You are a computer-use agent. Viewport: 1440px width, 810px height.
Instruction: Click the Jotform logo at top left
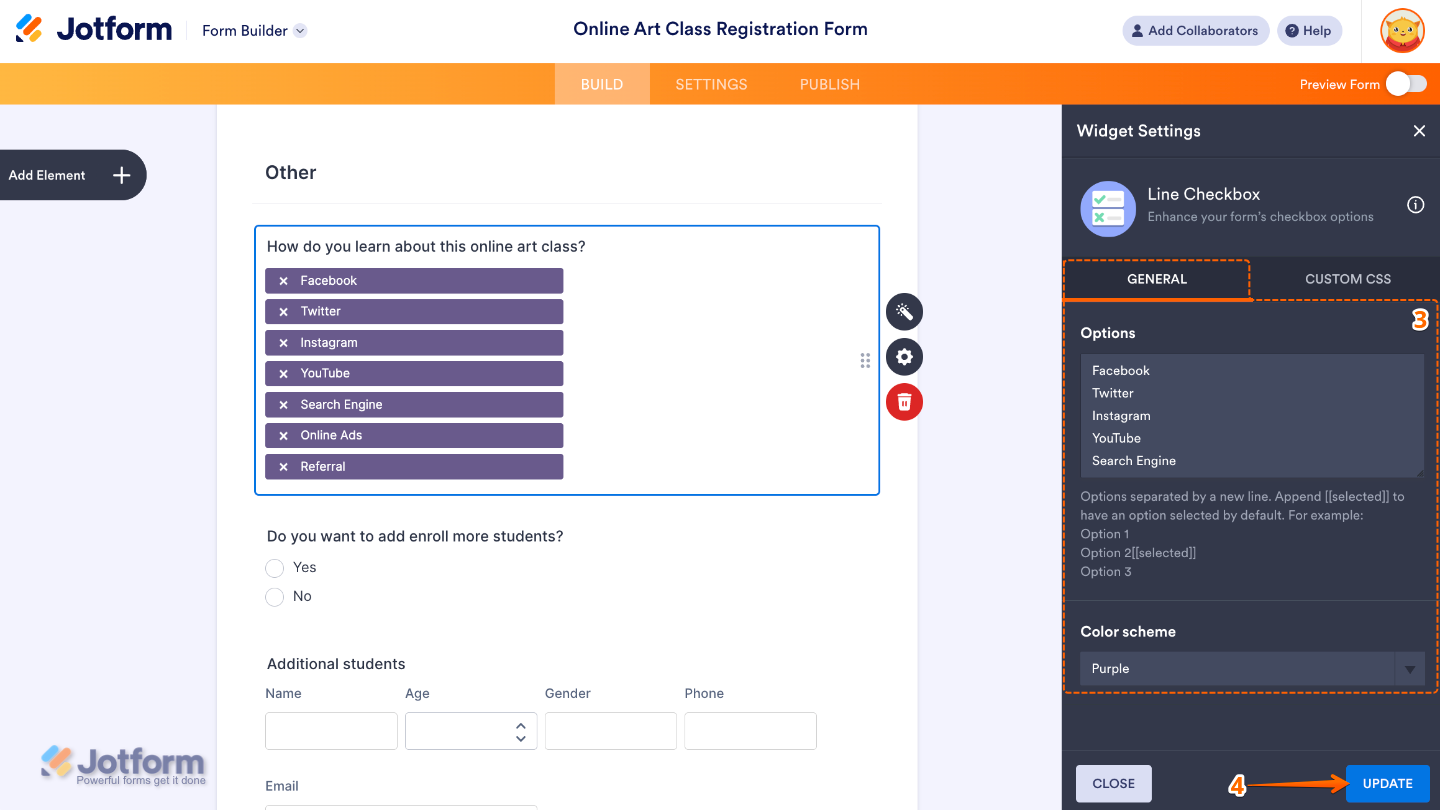pyautogui.click(x=94, y=30)
